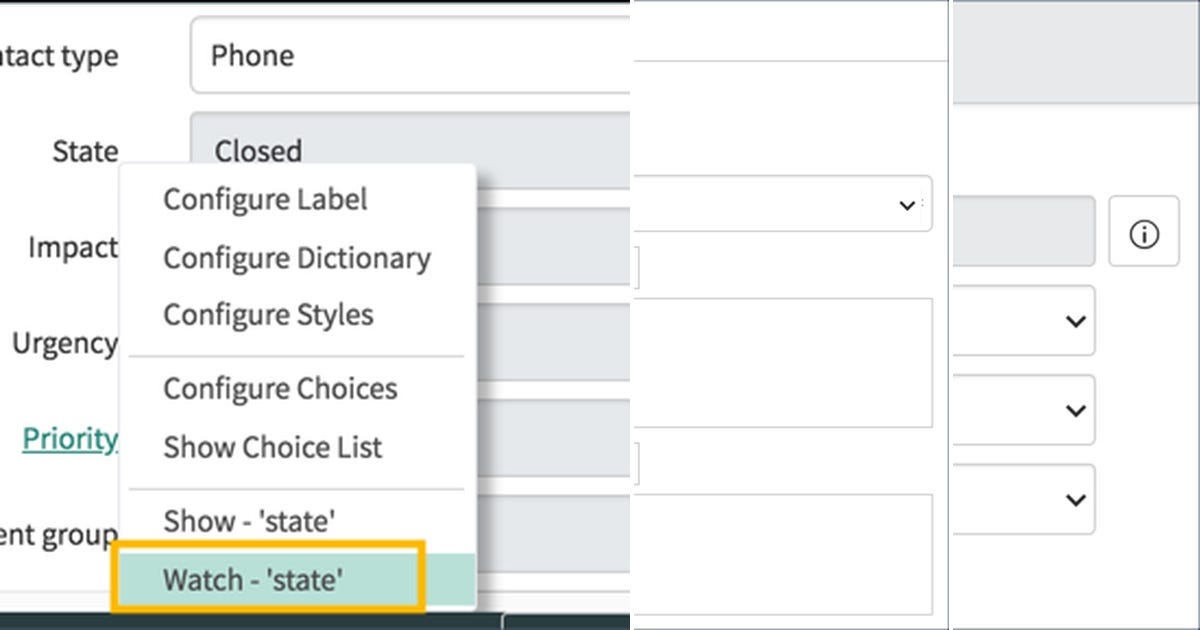Choose 'Configure Choices' option
Screen dimensions: 1200x630
[x=279, y=389]
